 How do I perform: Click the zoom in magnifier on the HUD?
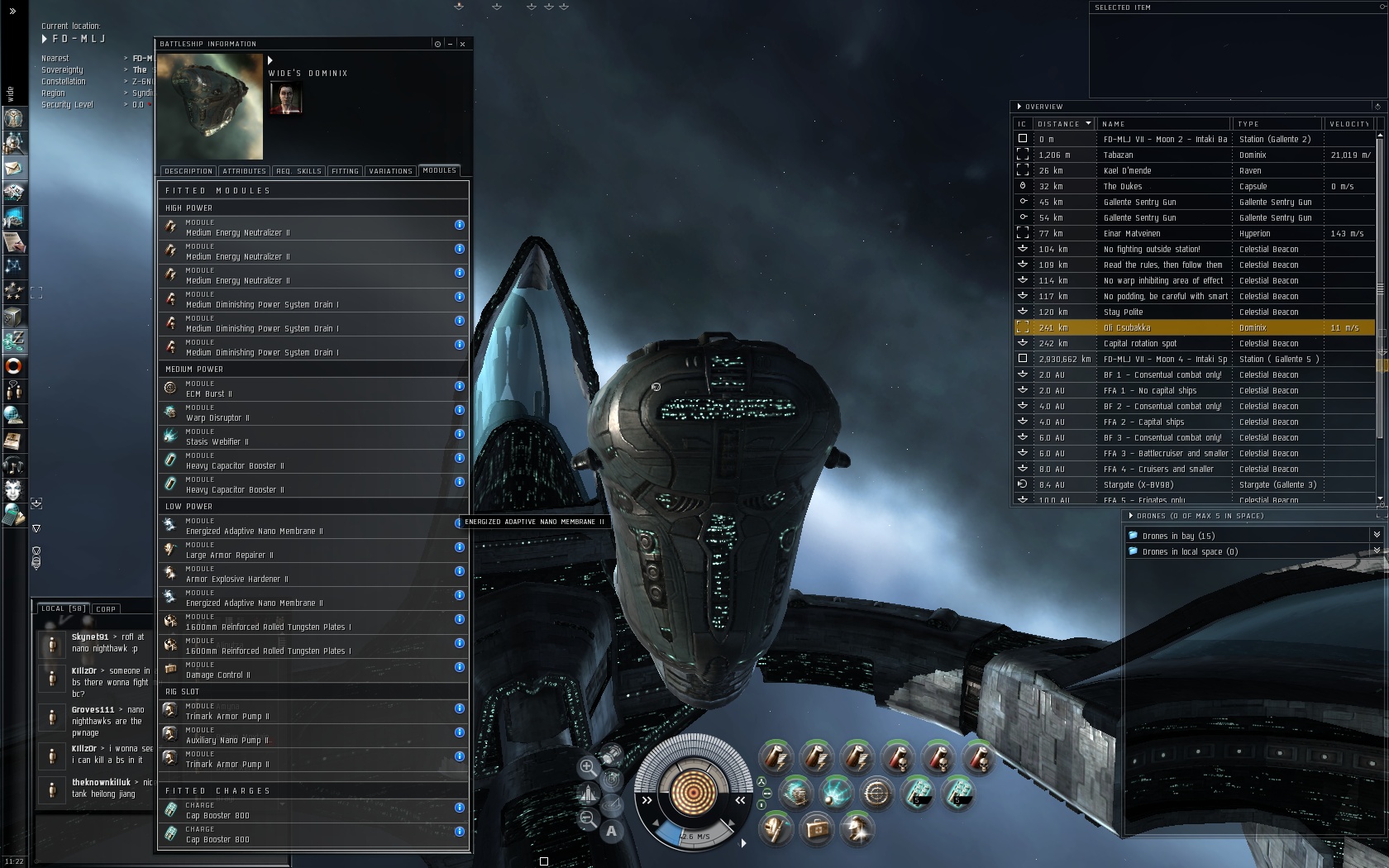[588, 767]
